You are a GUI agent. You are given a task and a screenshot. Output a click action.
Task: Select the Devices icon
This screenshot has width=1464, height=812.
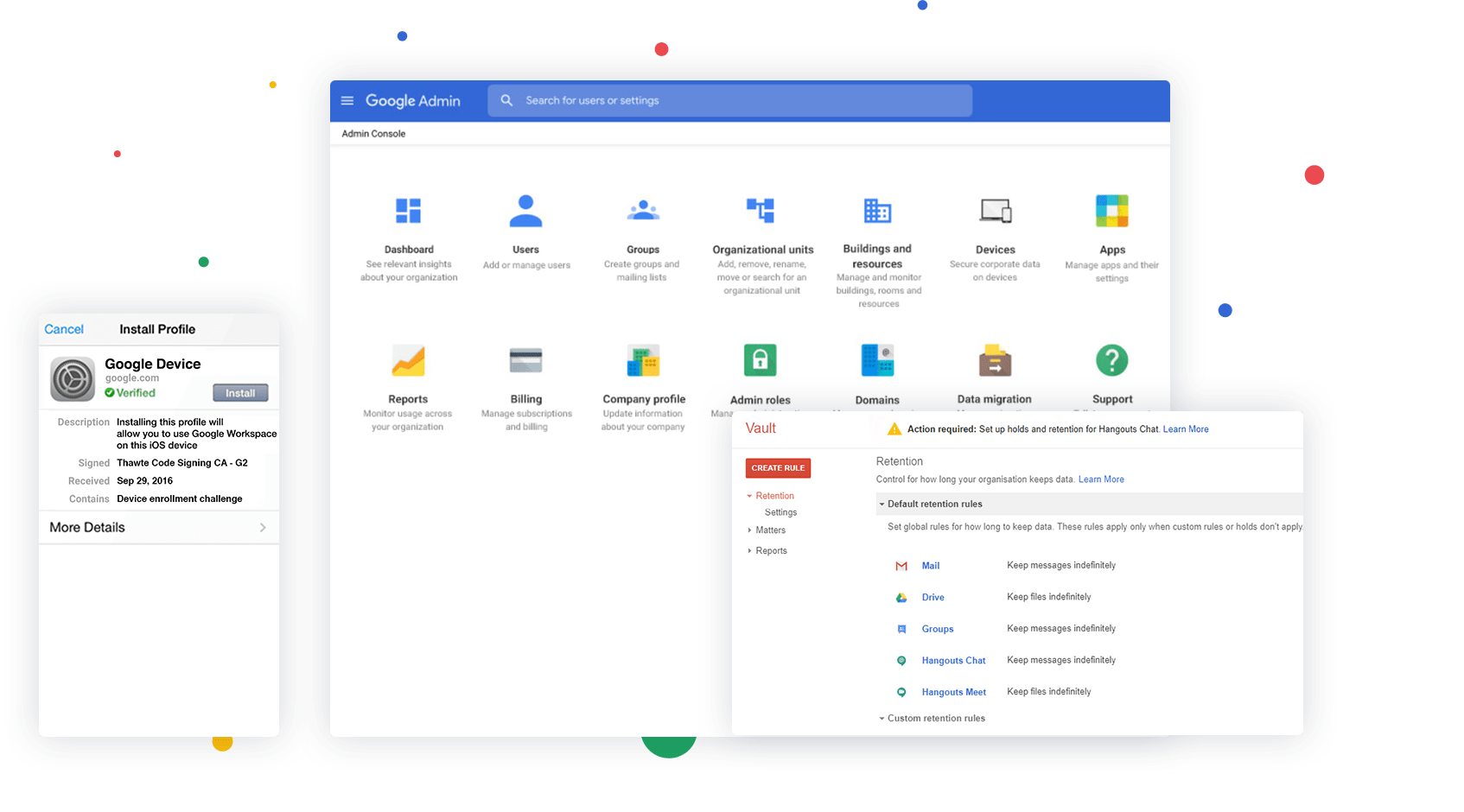click(995, 210)
